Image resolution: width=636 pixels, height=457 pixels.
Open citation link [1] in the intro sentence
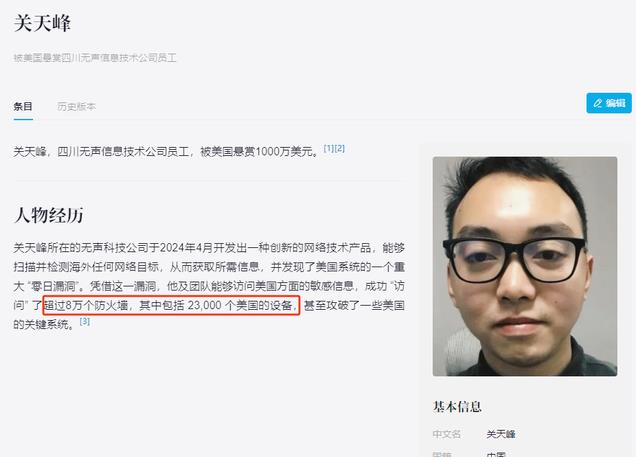click(x=329, y=148)
